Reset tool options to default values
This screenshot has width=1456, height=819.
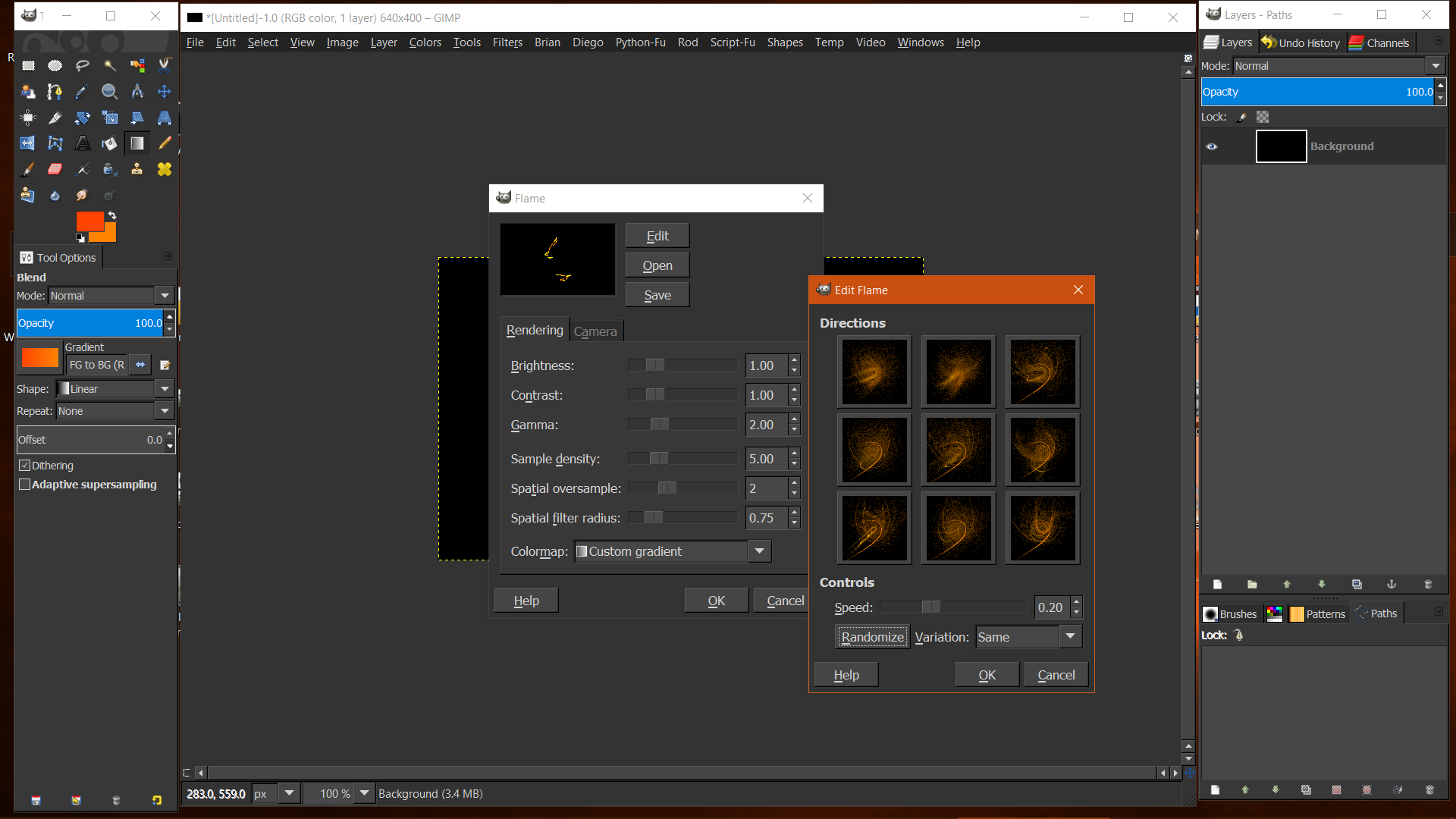coord(156,800)
